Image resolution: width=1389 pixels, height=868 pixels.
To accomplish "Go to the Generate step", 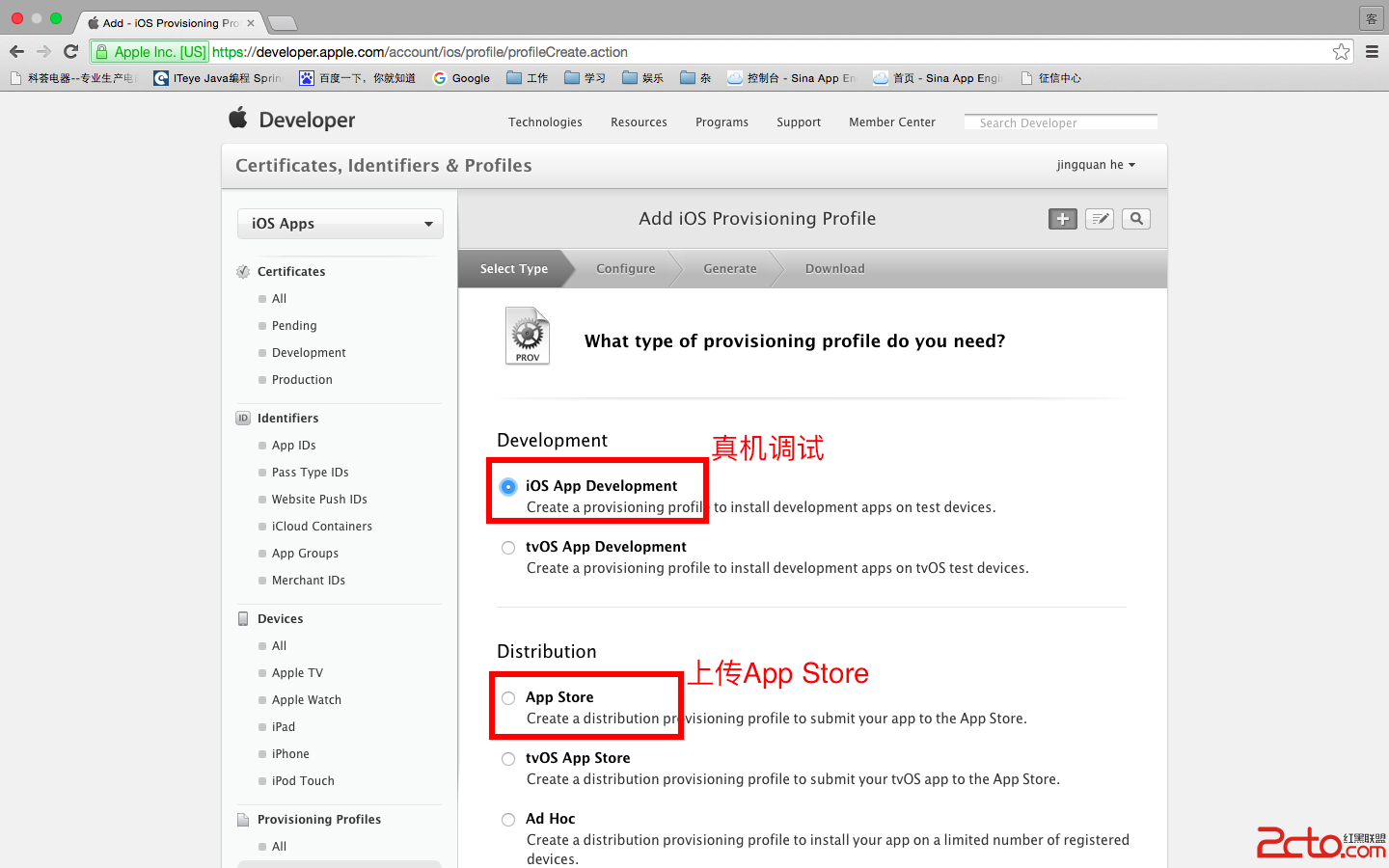I will tap(730, 269).
